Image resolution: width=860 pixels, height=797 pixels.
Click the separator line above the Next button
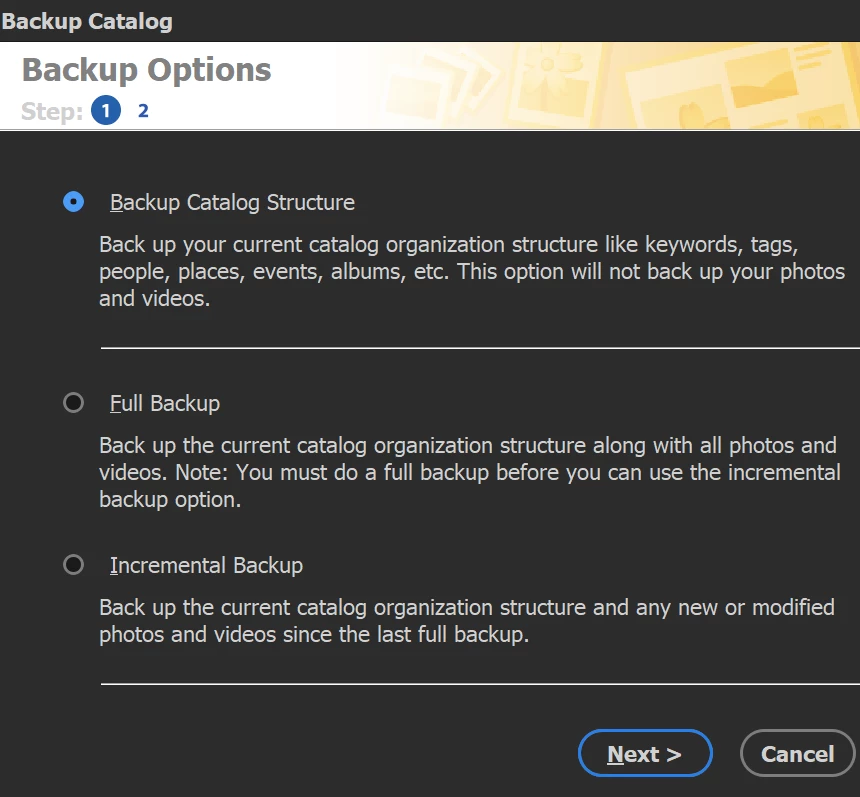(x=480, y=684)
